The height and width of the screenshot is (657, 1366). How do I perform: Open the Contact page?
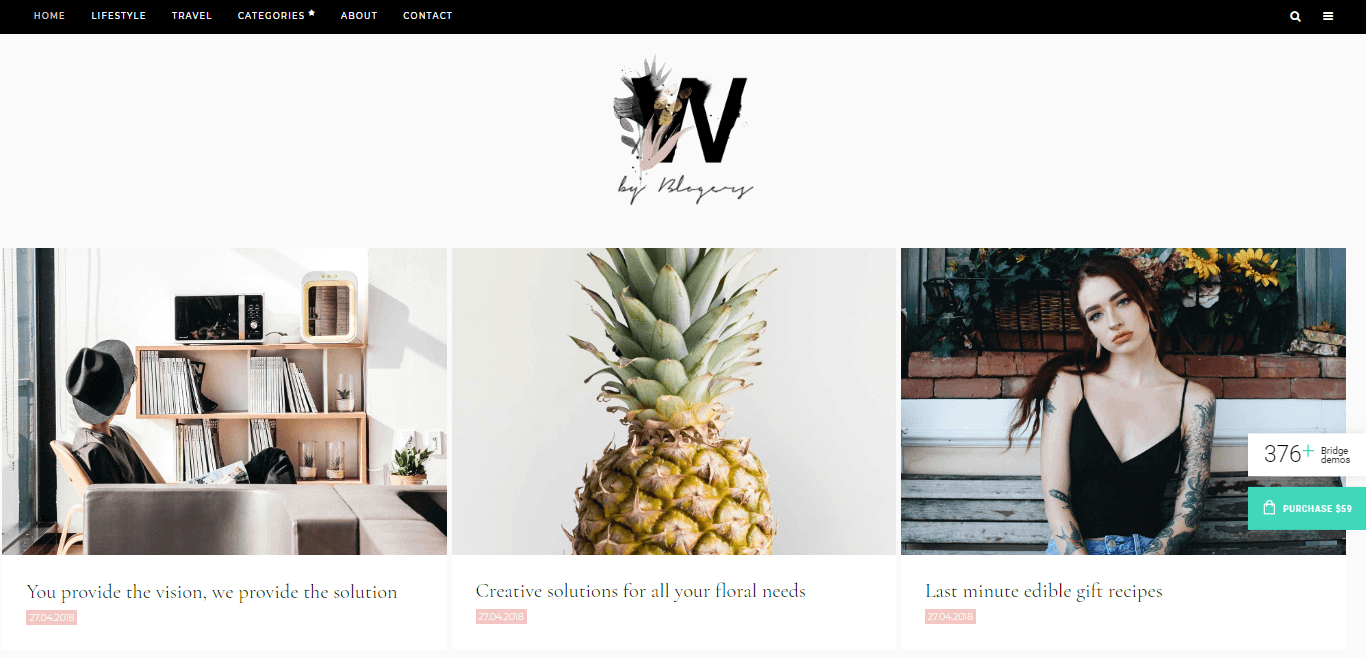click(428, 16)
